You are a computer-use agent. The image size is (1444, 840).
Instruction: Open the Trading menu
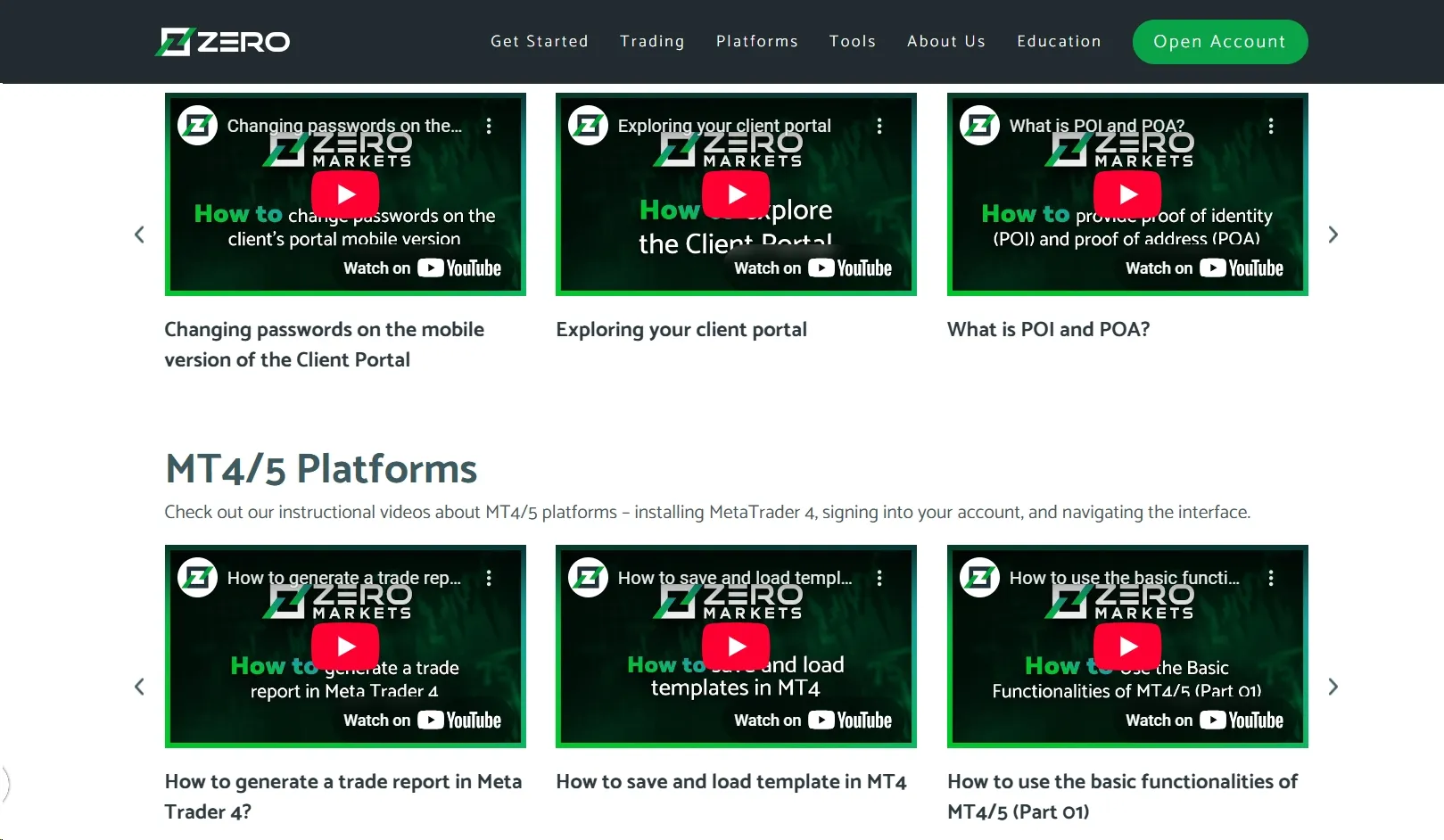pyautogui.click(x=652, y=41)
